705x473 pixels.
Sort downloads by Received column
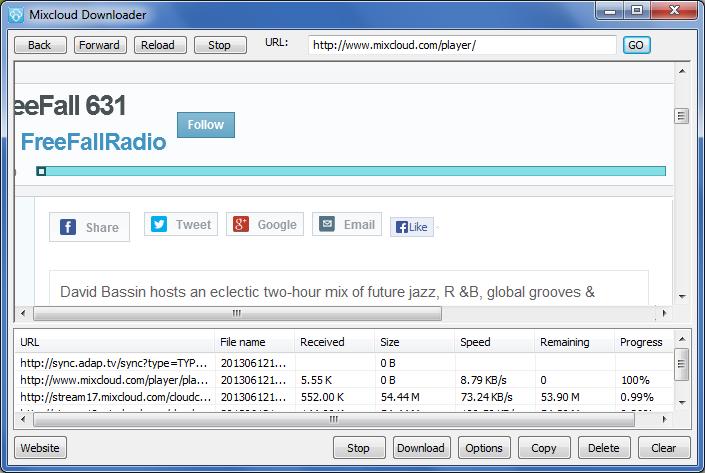[x=335, y=342]
